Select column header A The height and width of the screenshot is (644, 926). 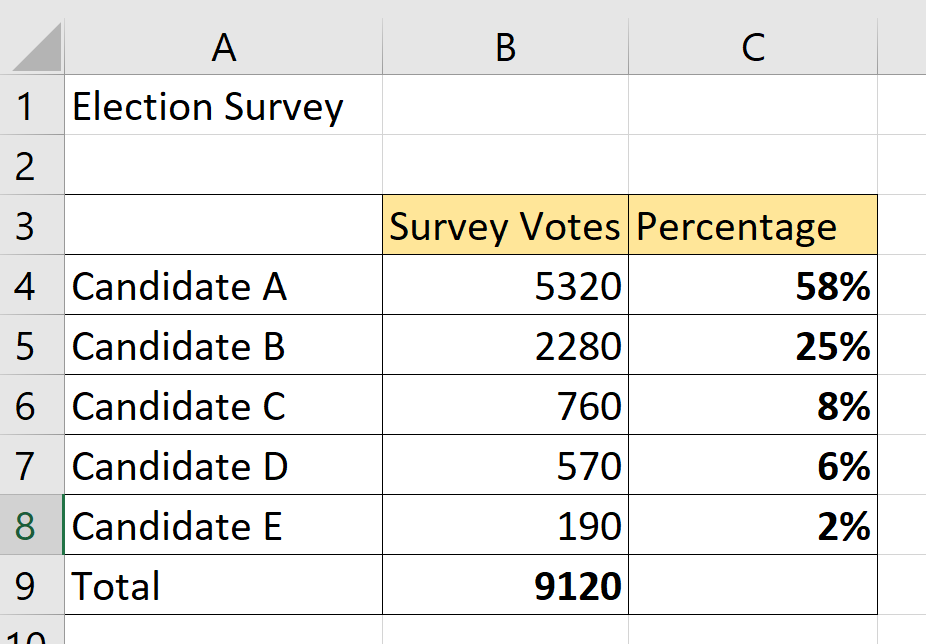click(222, 45)
